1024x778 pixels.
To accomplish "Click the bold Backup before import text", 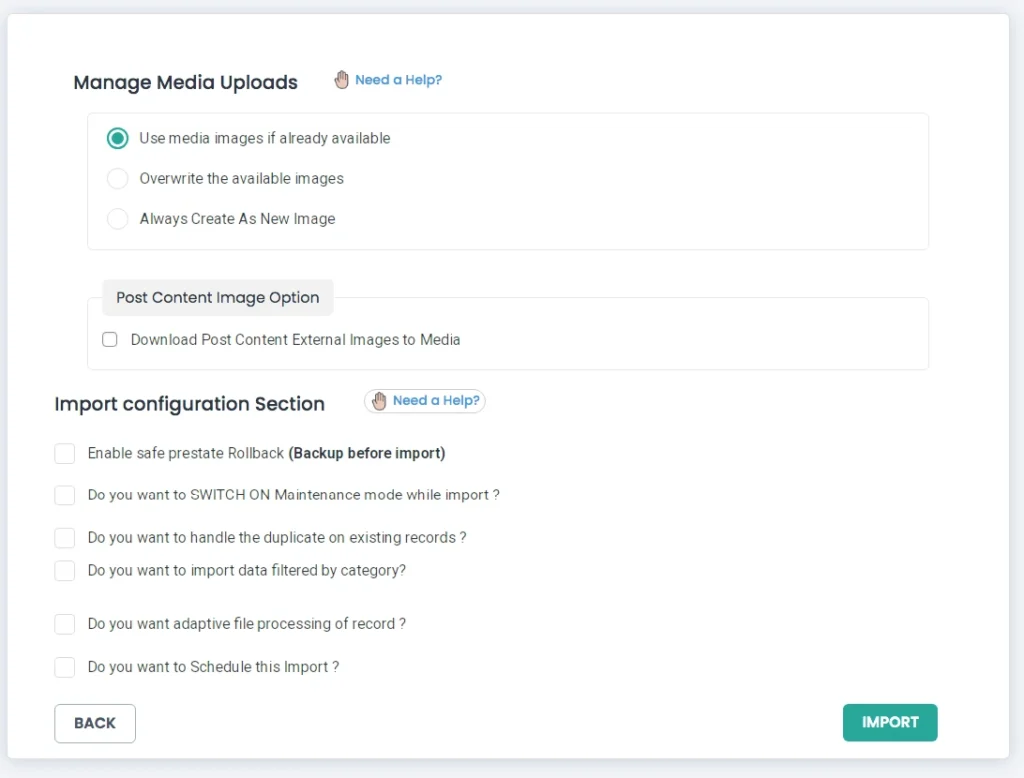I will pyautogui.click(x=366, y=454).
